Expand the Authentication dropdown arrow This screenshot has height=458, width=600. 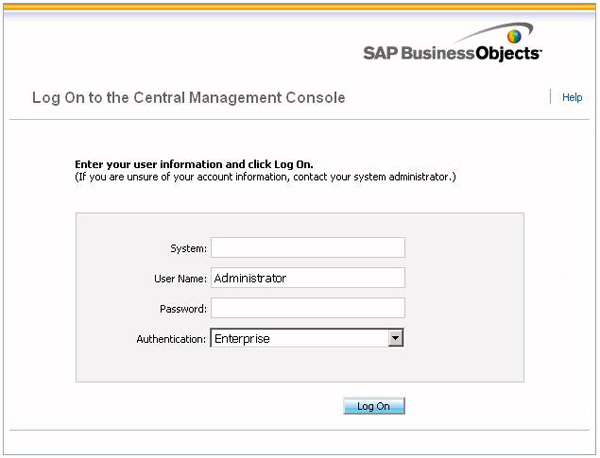point(395,339)
